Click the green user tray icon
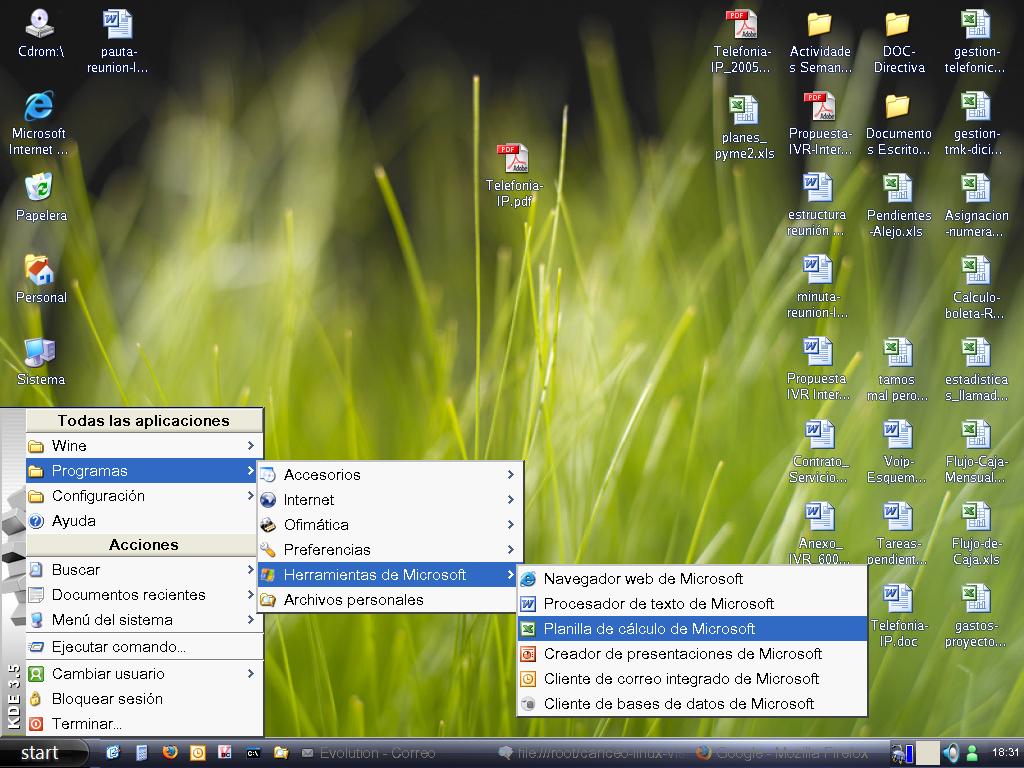The height and width of the screenshot is (768, 1024). click(972, 753)
